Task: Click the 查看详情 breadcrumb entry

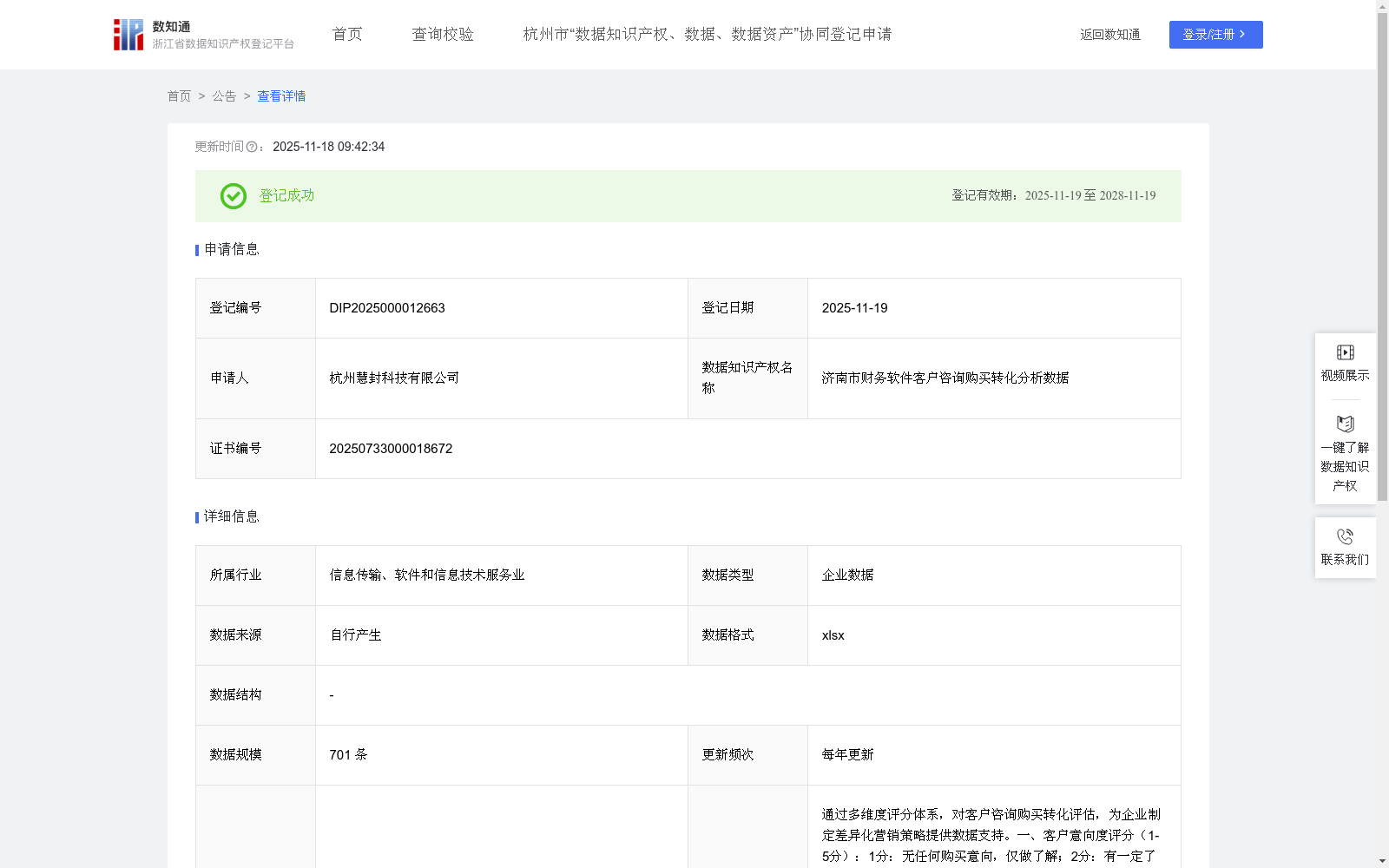Action: coord(280,96)
